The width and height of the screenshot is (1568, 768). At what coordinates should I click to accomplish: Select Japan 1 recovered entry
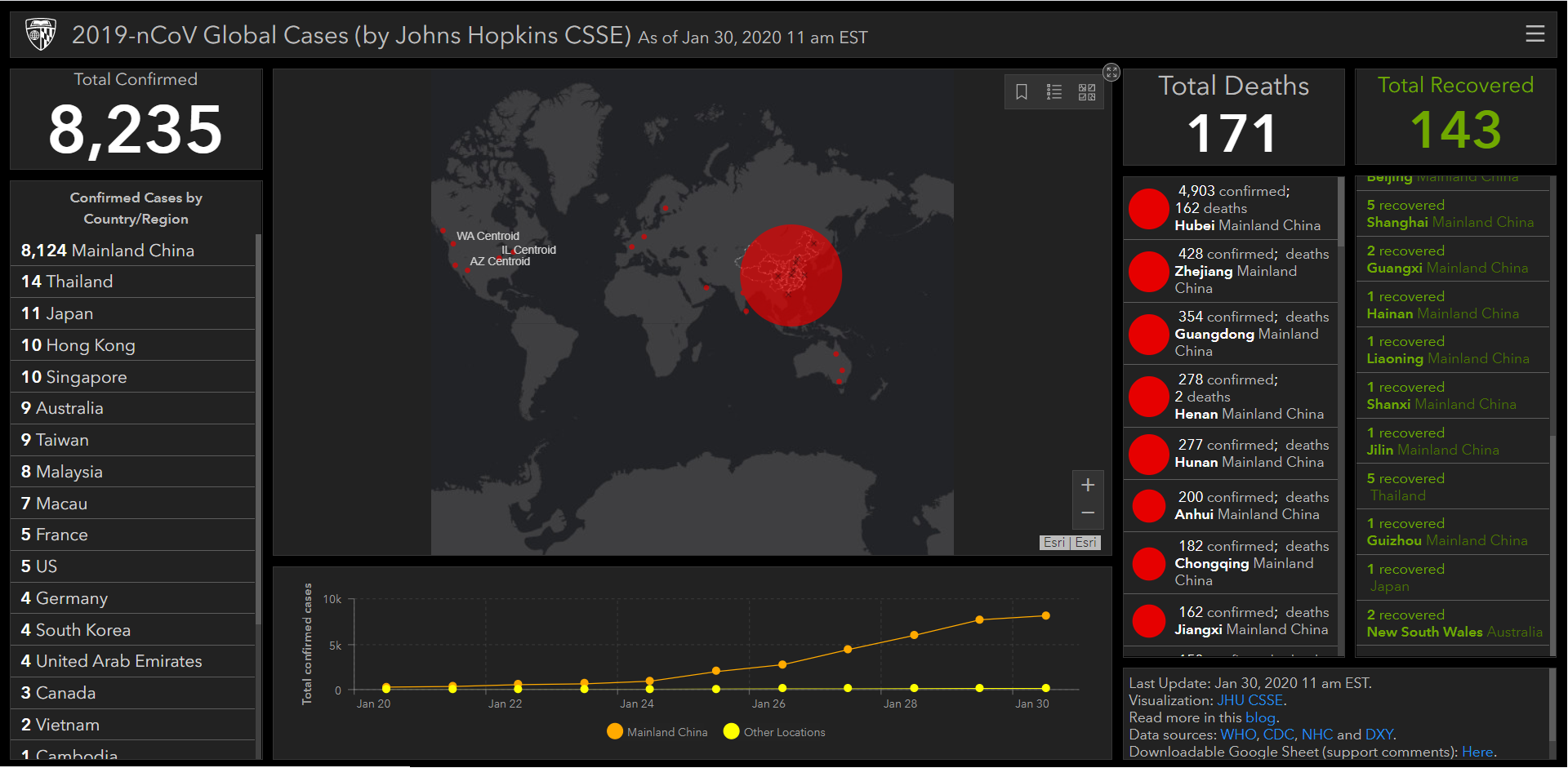pyautogui.click(x=1453, y=578)
